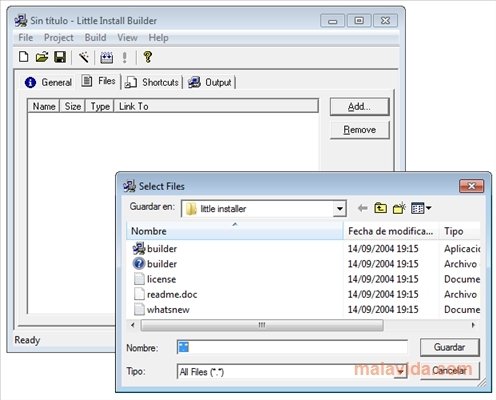Maximize the Little Install Builder window
This screenshot has width=496, height=400.
(x=359, y=21)
